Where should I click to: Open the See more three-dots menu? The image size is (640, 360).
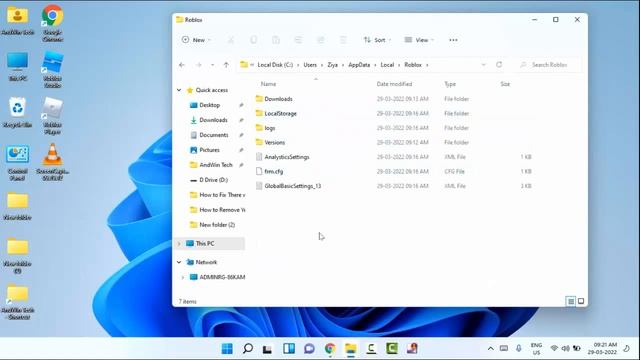coord(453,40)
